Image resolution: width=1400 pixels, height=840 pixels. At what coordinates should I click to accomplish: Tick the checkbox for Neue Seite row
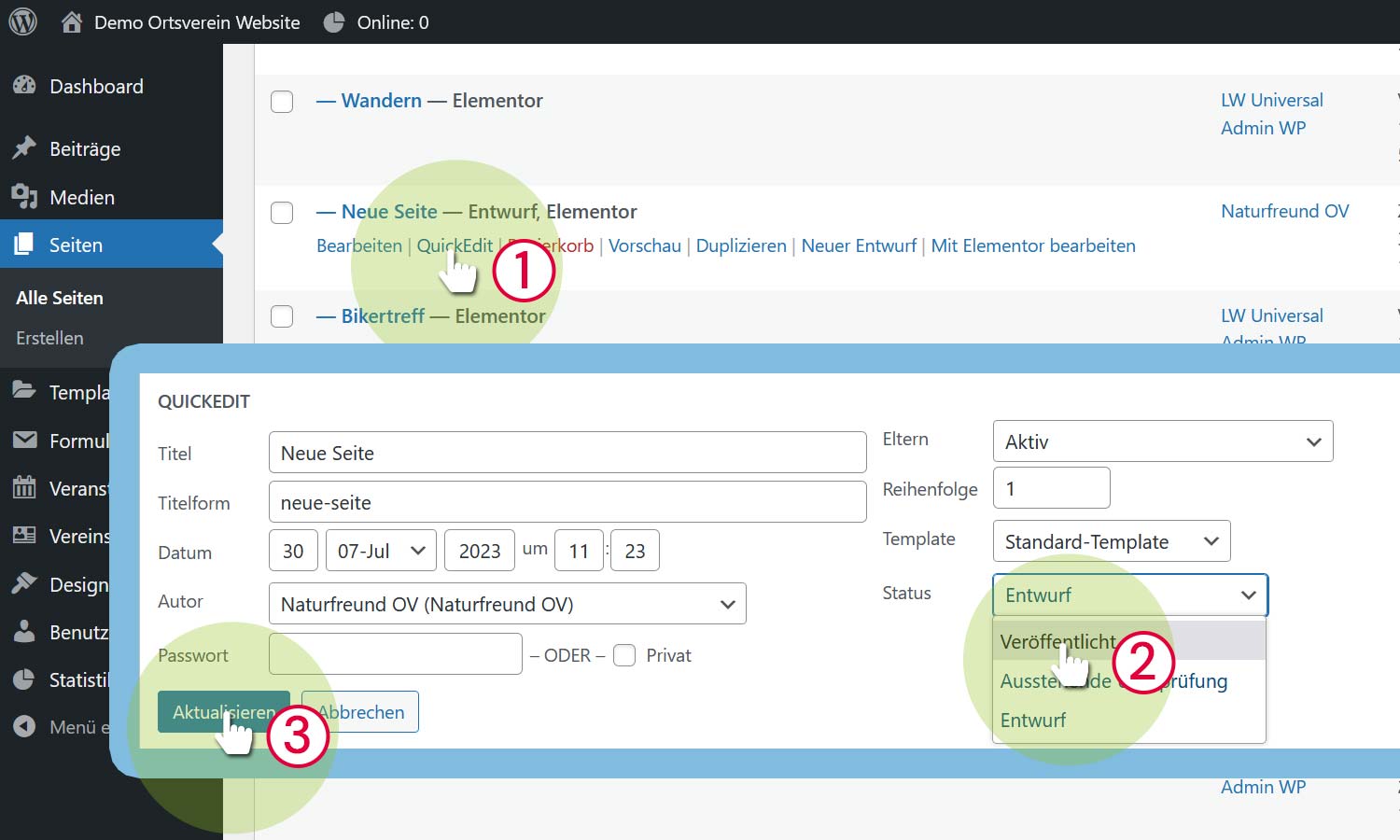(282, 213)
